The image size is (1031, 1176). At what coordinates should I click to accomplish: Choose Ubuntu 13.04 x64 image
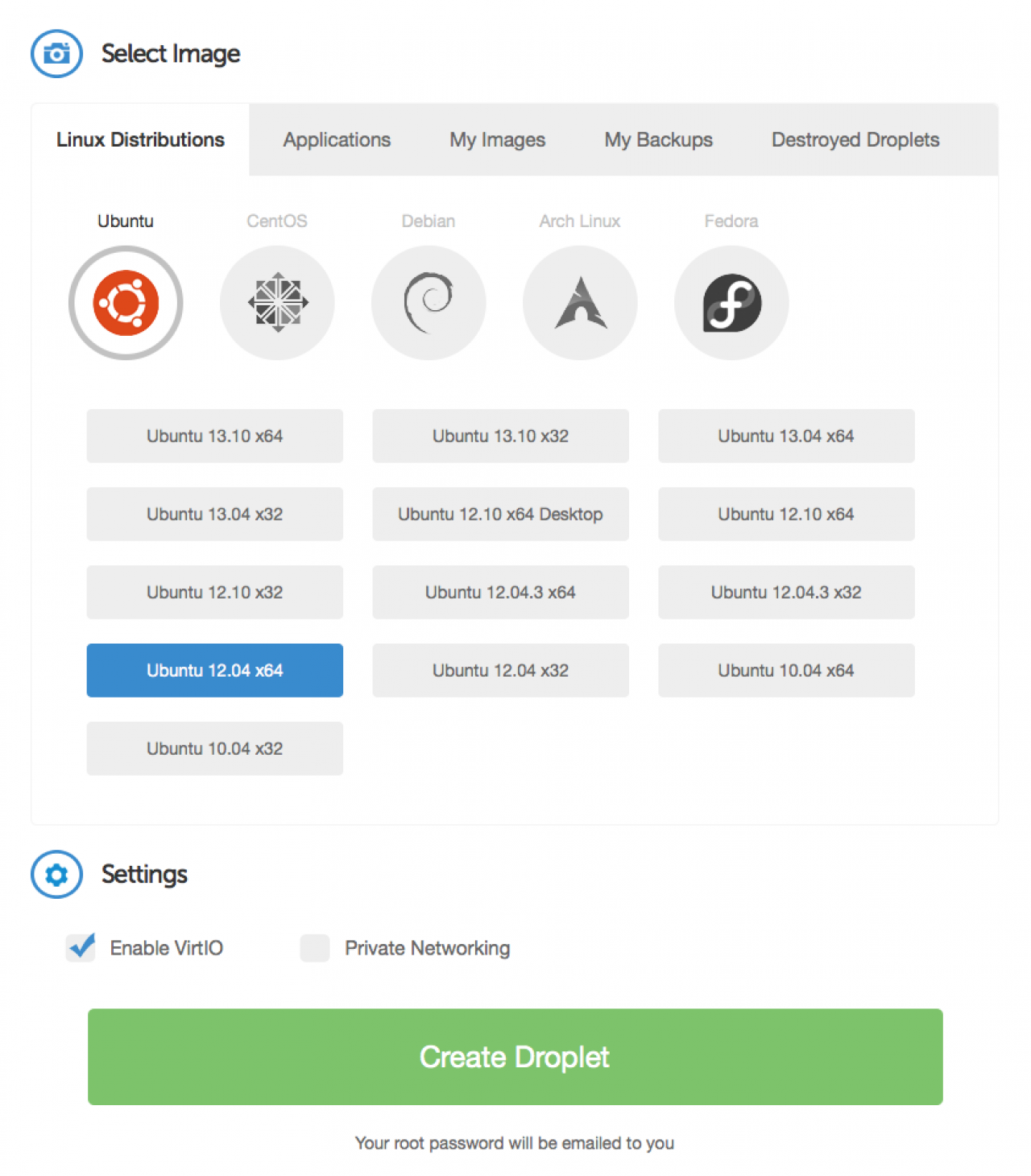tap(786, 436)
